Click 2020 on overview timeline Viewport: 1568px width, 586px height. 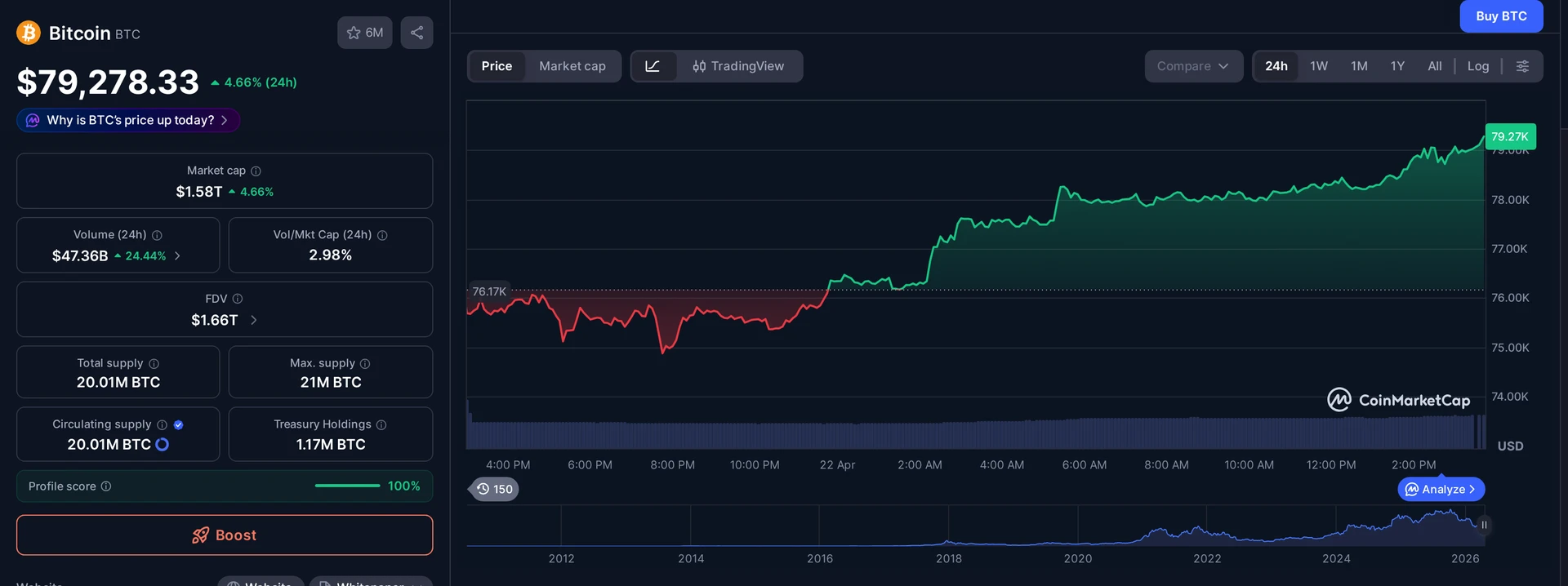pyautogui.click(x=1078, y=559)
